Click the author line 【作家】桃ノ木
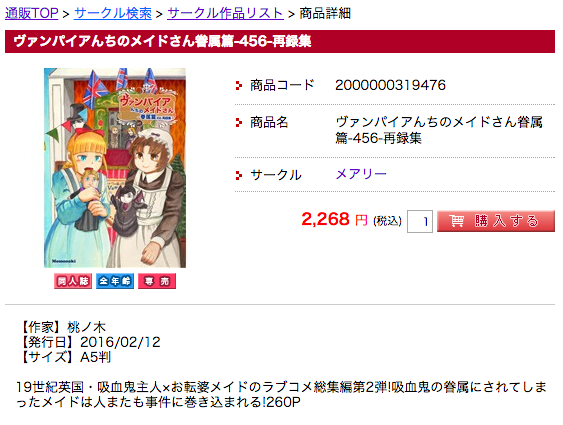This screenshot has width=563, height=425. [64, 327]
